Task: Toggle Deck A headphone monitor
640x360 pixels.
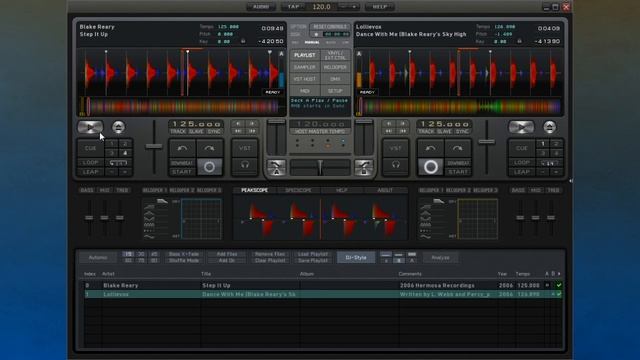Action: (245, 165)
